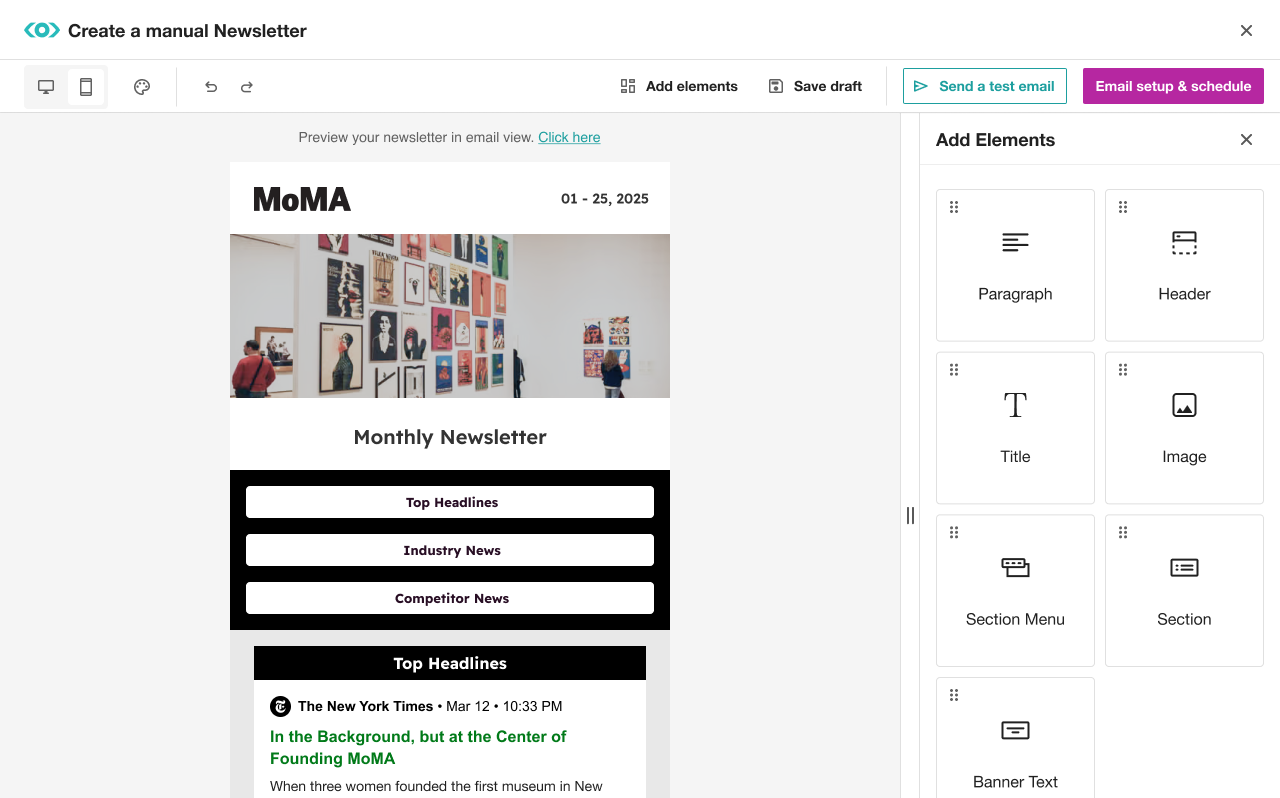Save the newsletter draft
Image resolution: width=1280 pixels, height=798 pixels.
tap(814, 86)
